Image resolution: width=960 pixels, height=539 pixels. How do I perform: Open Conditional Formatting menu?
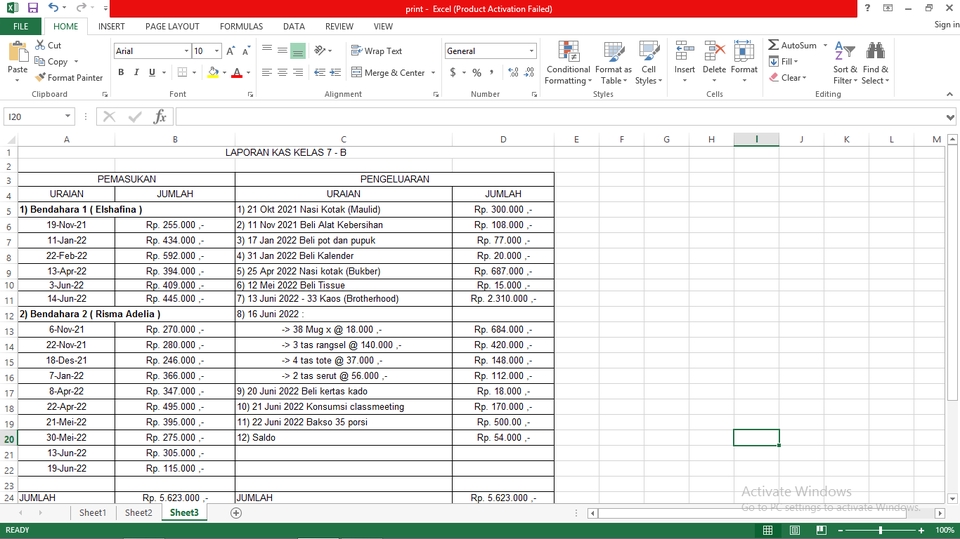point(568,63)
